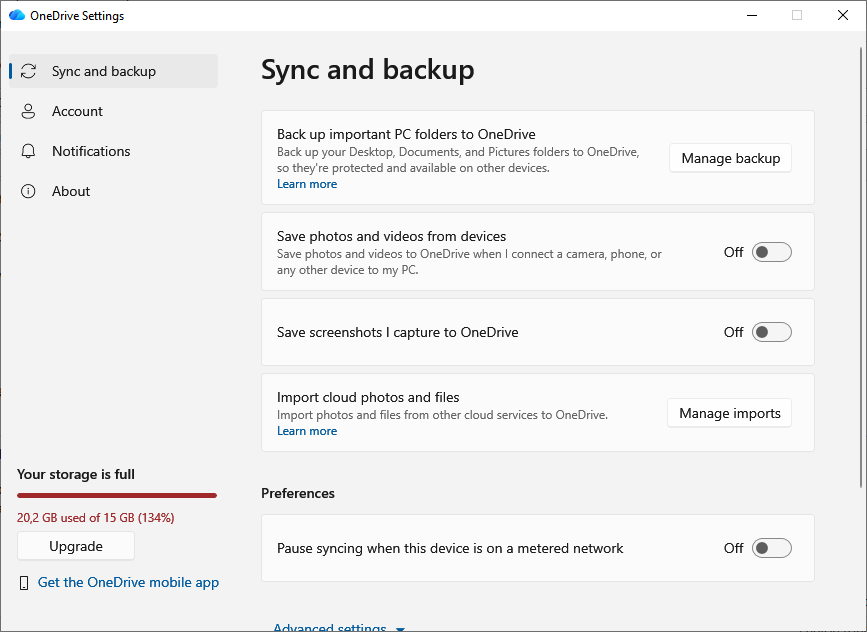867x632 pixels.
Task: Click 'Import cloud photos and files' title
Action: 368,398
